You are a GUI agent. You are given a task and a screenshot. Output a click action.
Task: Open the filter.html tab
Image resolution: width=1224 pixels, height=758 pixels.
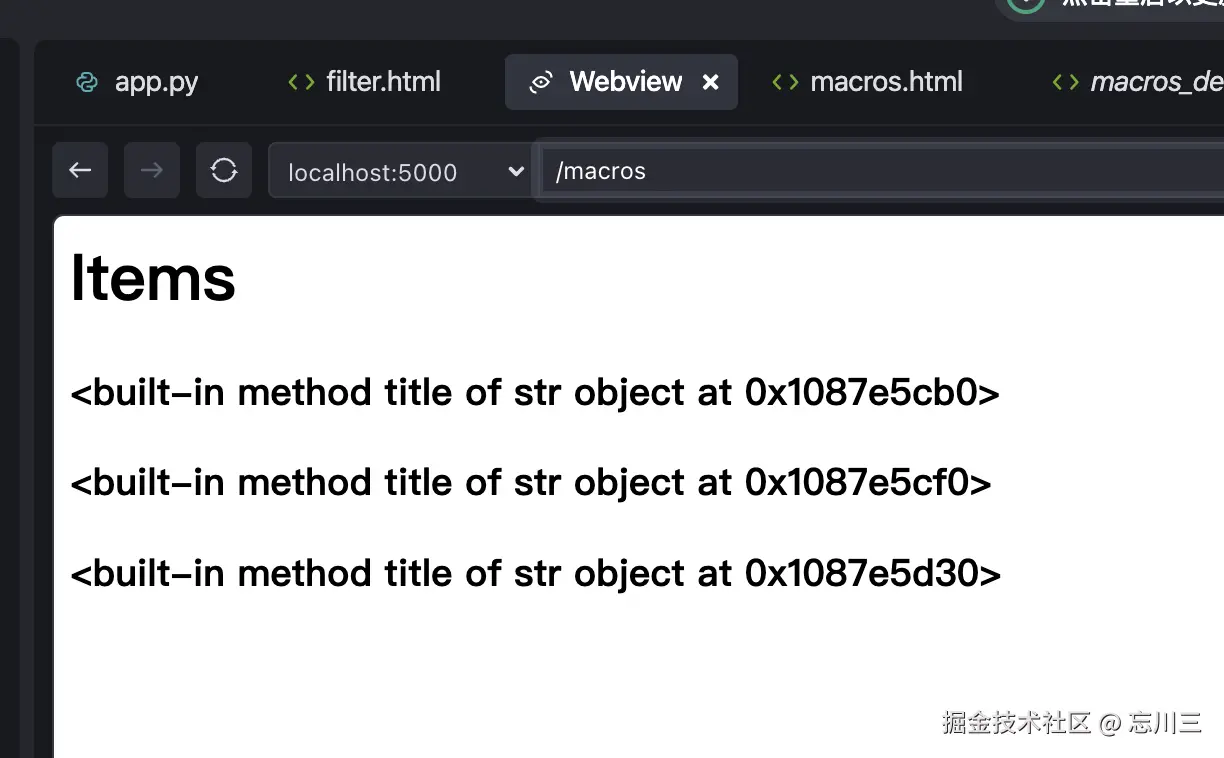click(x=383, y=82)
